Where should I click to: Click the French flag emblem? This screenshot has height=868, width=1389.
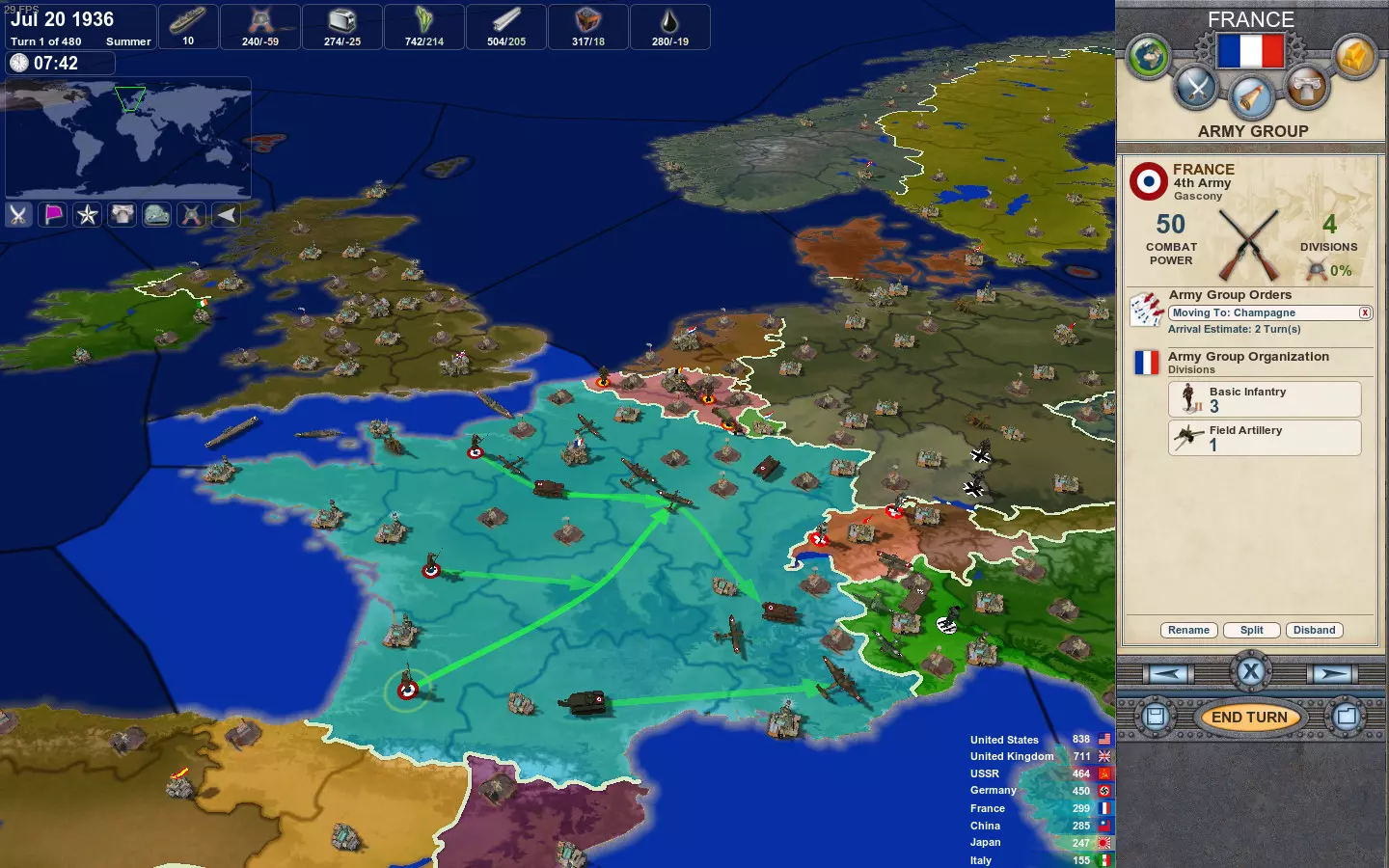[x=1251, y=51]
